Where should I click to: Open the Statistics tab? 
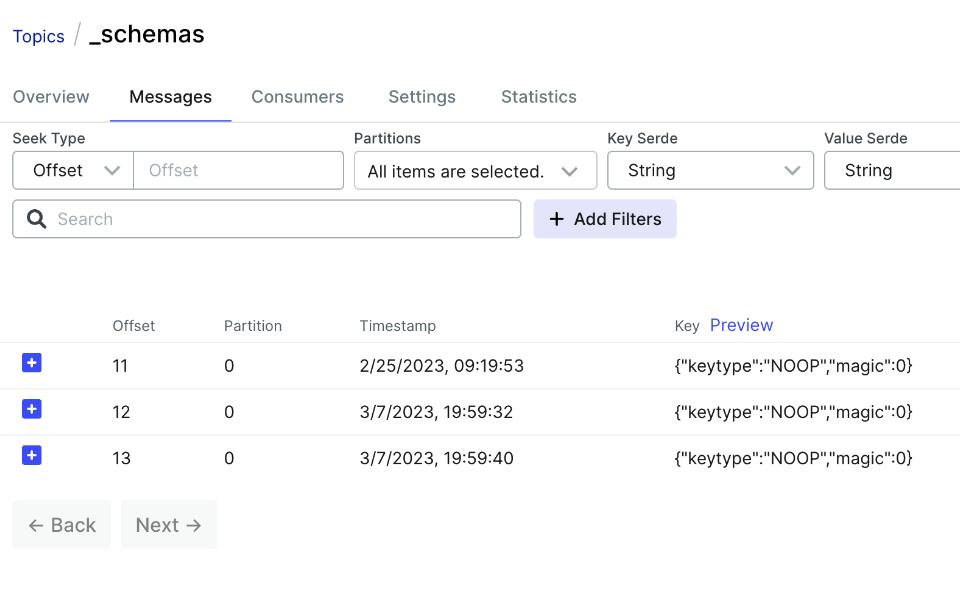point(539,97)
